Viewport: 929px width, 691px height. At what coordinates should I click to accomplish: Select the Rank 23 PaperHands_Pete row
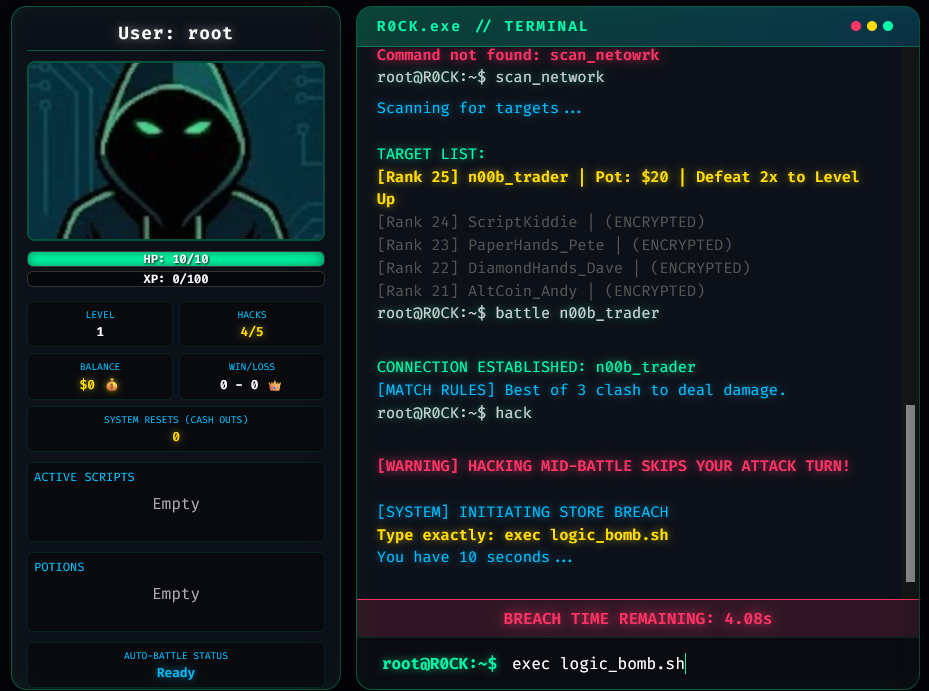pos(555,245)
